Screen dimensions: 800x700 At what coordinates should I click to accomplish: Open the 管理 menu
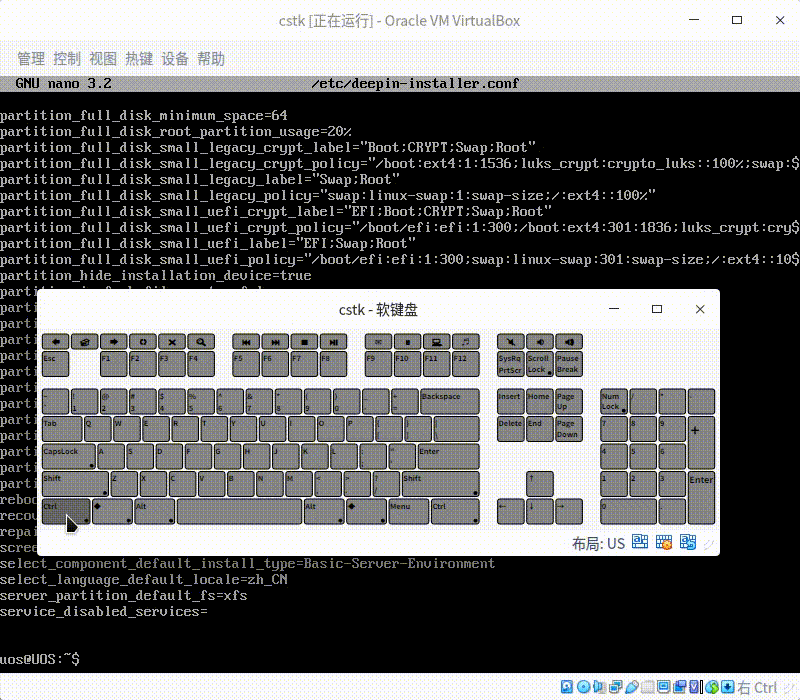[x=28, y=58]
